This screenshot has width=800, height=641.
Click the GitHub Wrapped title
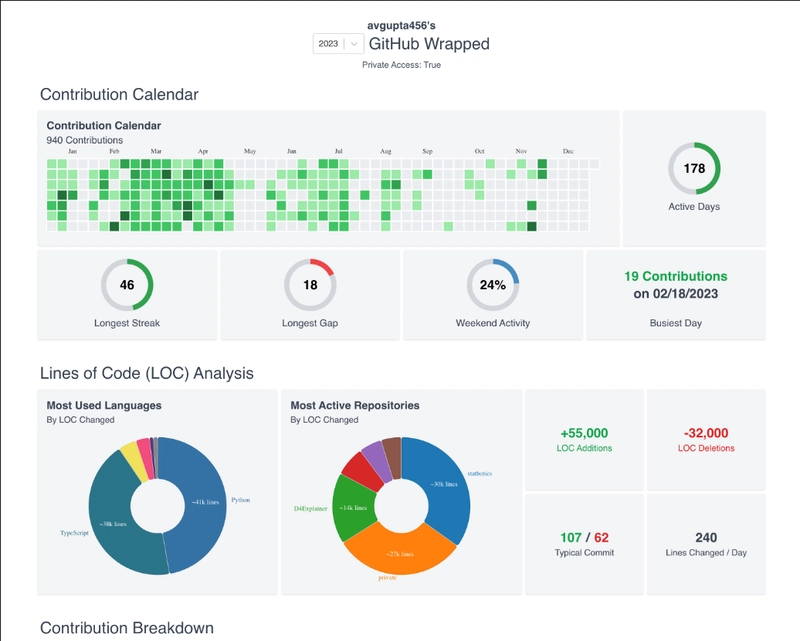click(x=429, y=44)
